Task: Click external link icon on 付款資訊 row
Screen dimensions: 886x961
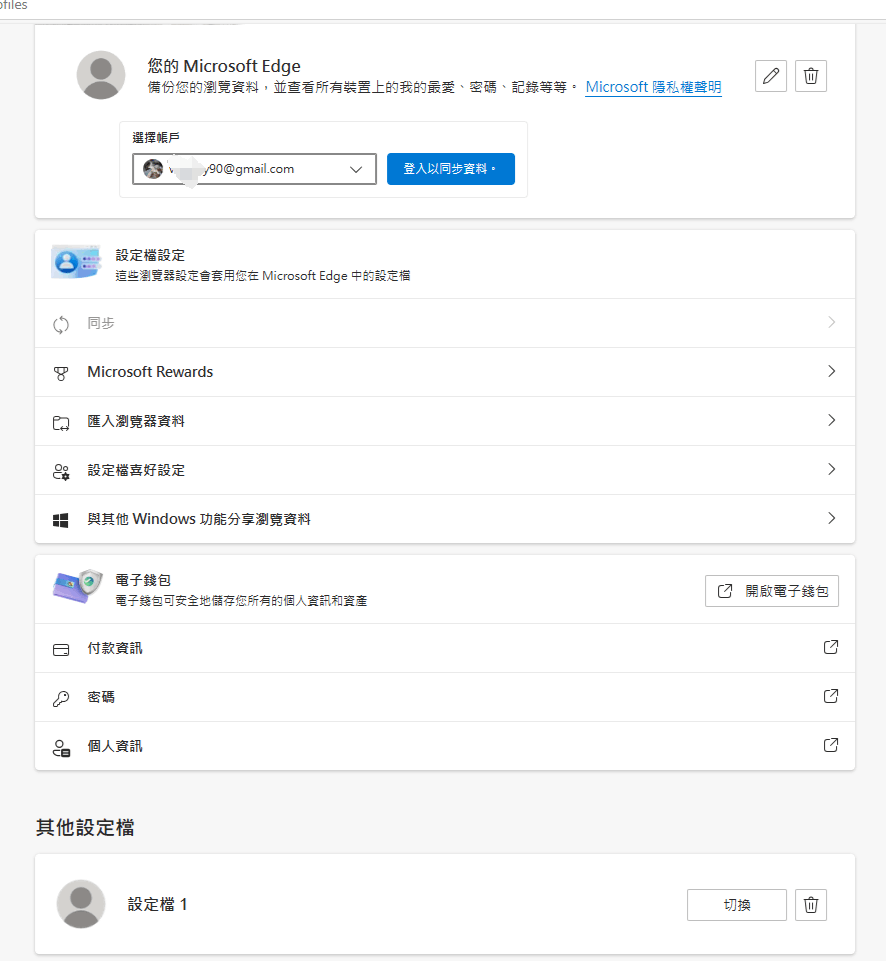Action: pyautogui.click(x=830, y=647)
